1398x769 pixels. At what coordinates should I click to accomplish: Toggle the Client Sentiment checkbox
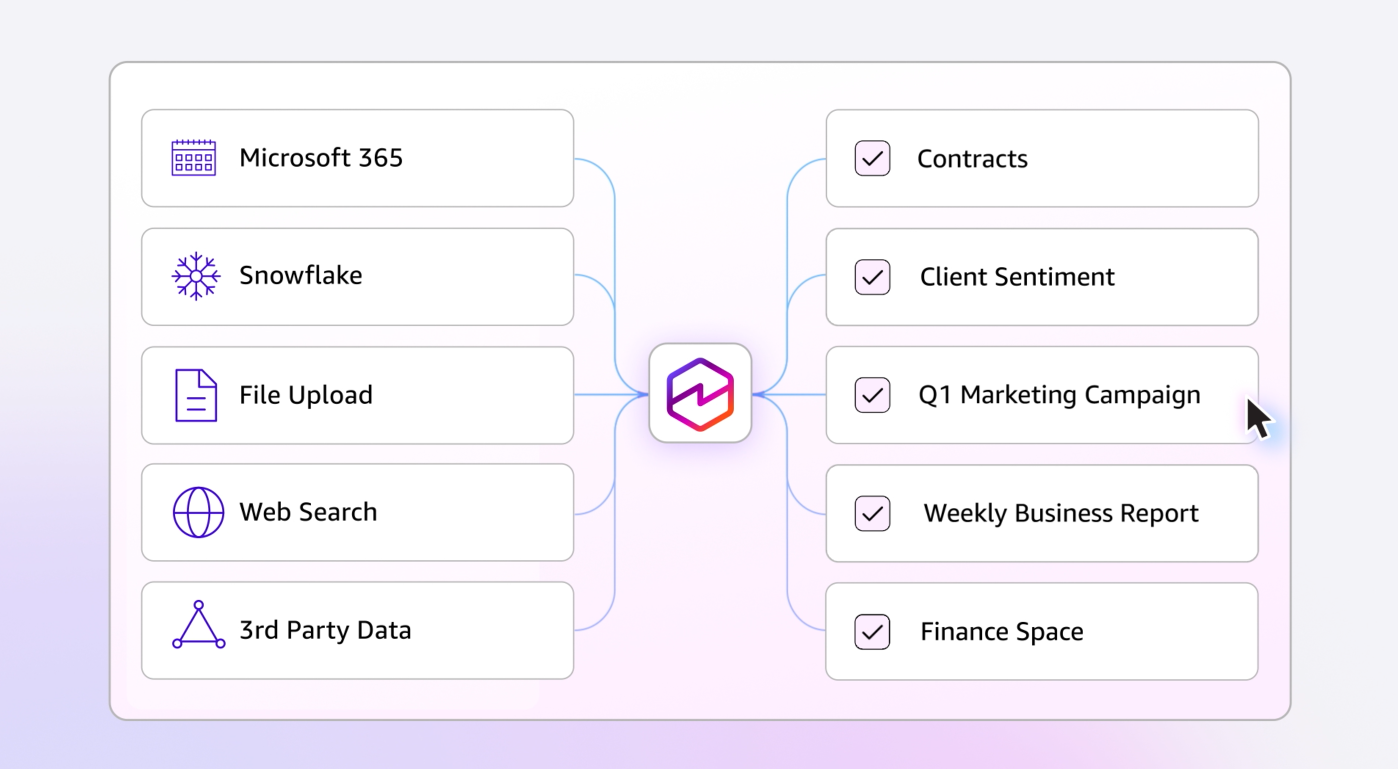click(x=872, y=277)
